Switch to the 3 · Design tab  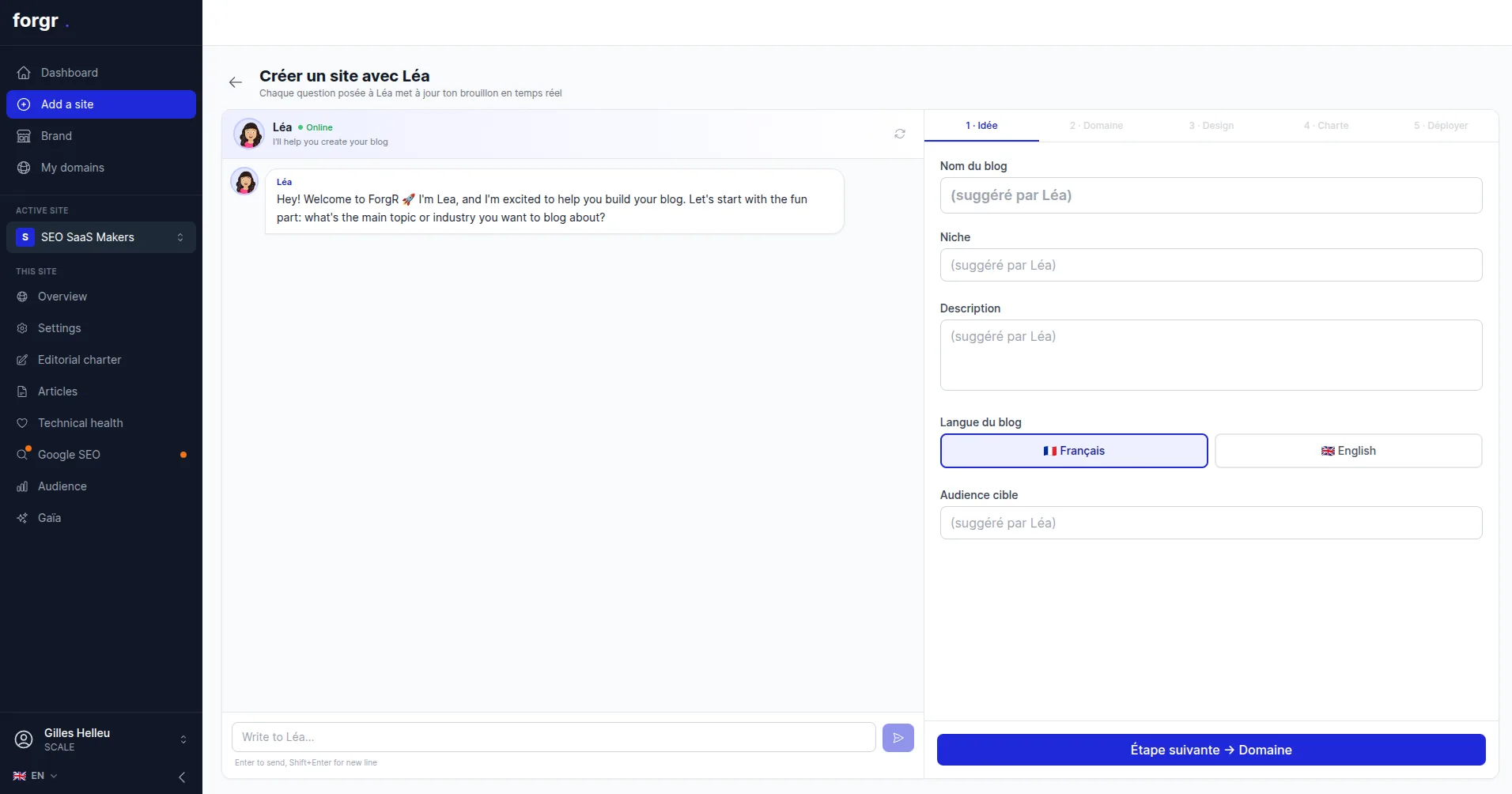pos(1211,126)
